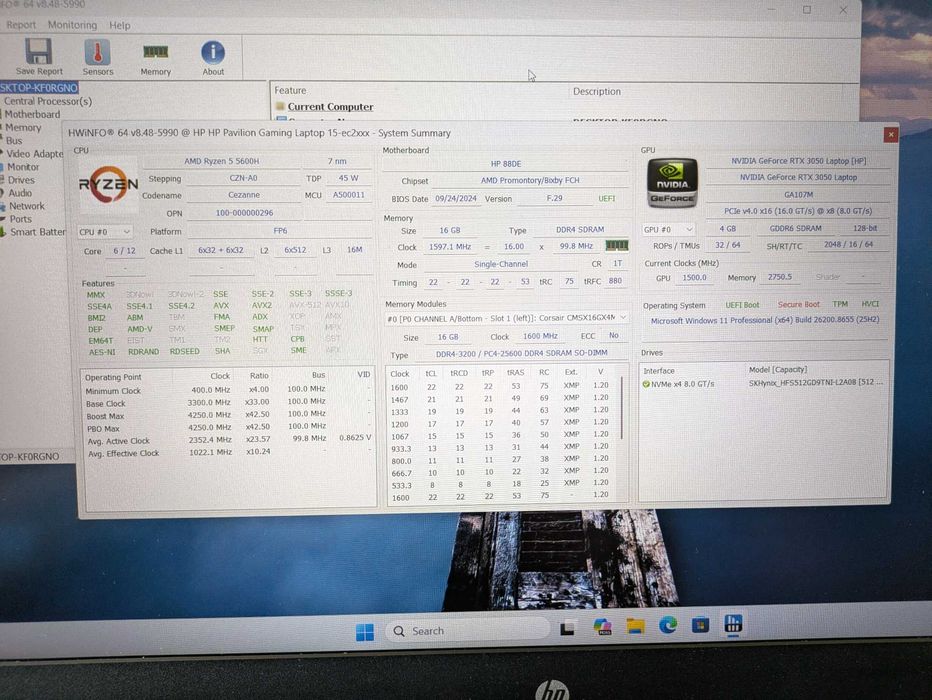The width and height of the screenshot is (932, 700).
Task: Open the About info icon
Action: [213, 52]
